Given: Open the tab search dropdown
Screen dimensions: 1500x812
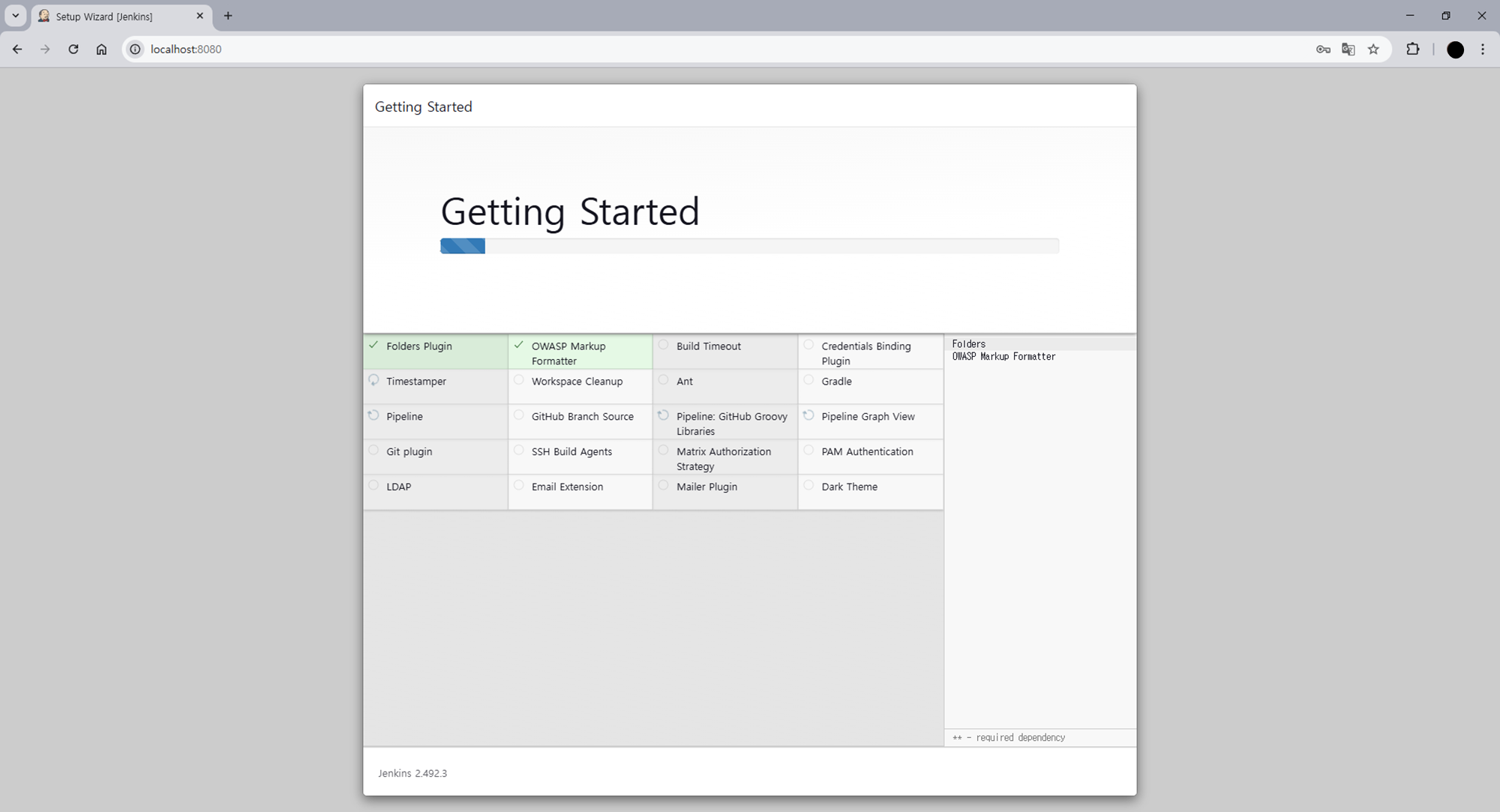Looking at the screenshot, I should click(15, 16).
